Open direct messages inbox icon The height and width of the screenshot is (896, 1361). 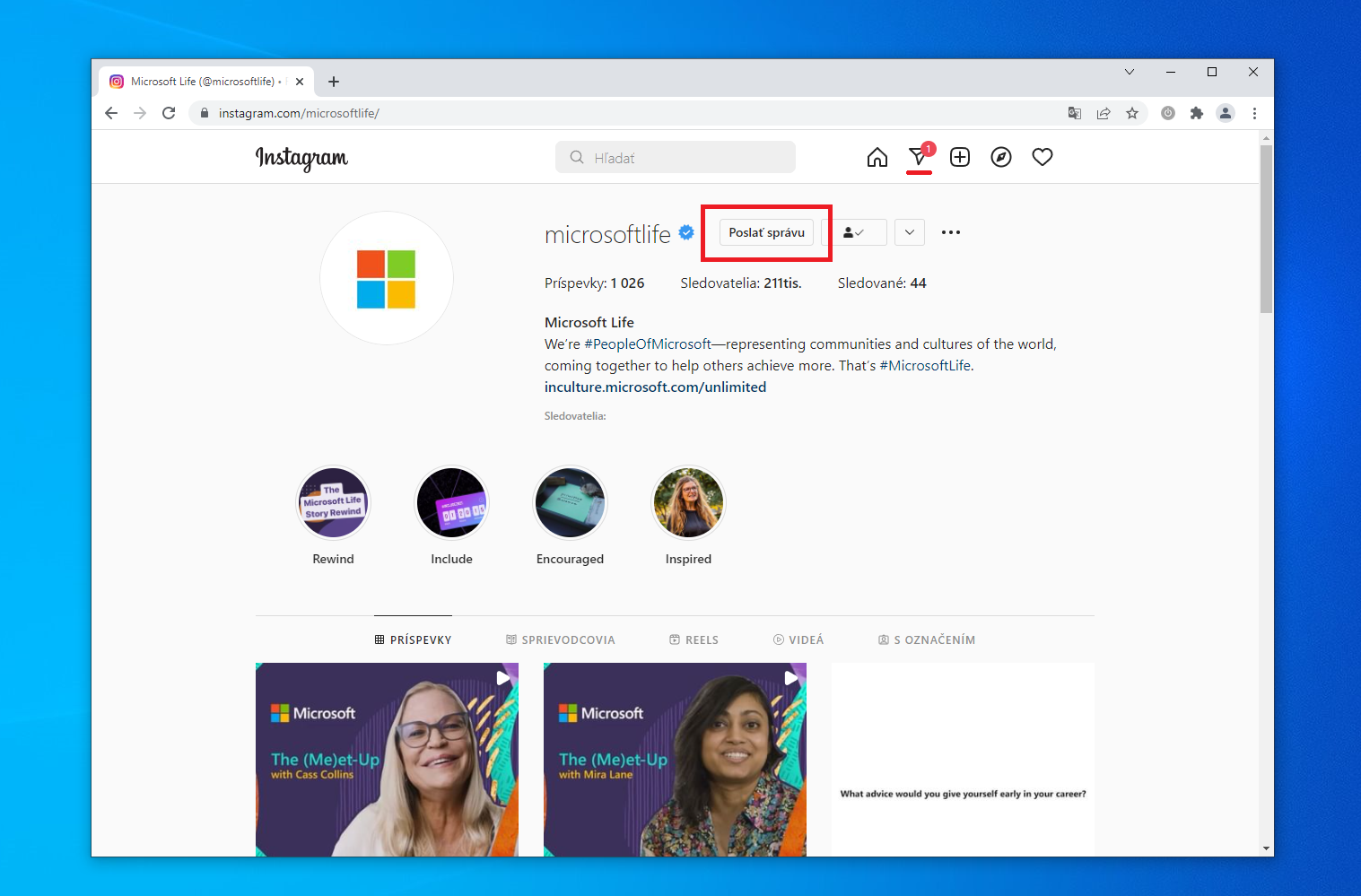pos(919,157)
